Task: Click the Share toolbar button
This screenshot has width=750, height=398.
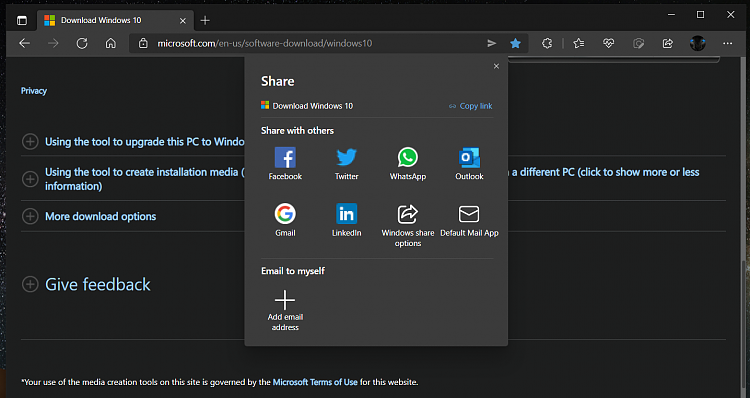Action: pyautogui.click(x=668, y=44)
